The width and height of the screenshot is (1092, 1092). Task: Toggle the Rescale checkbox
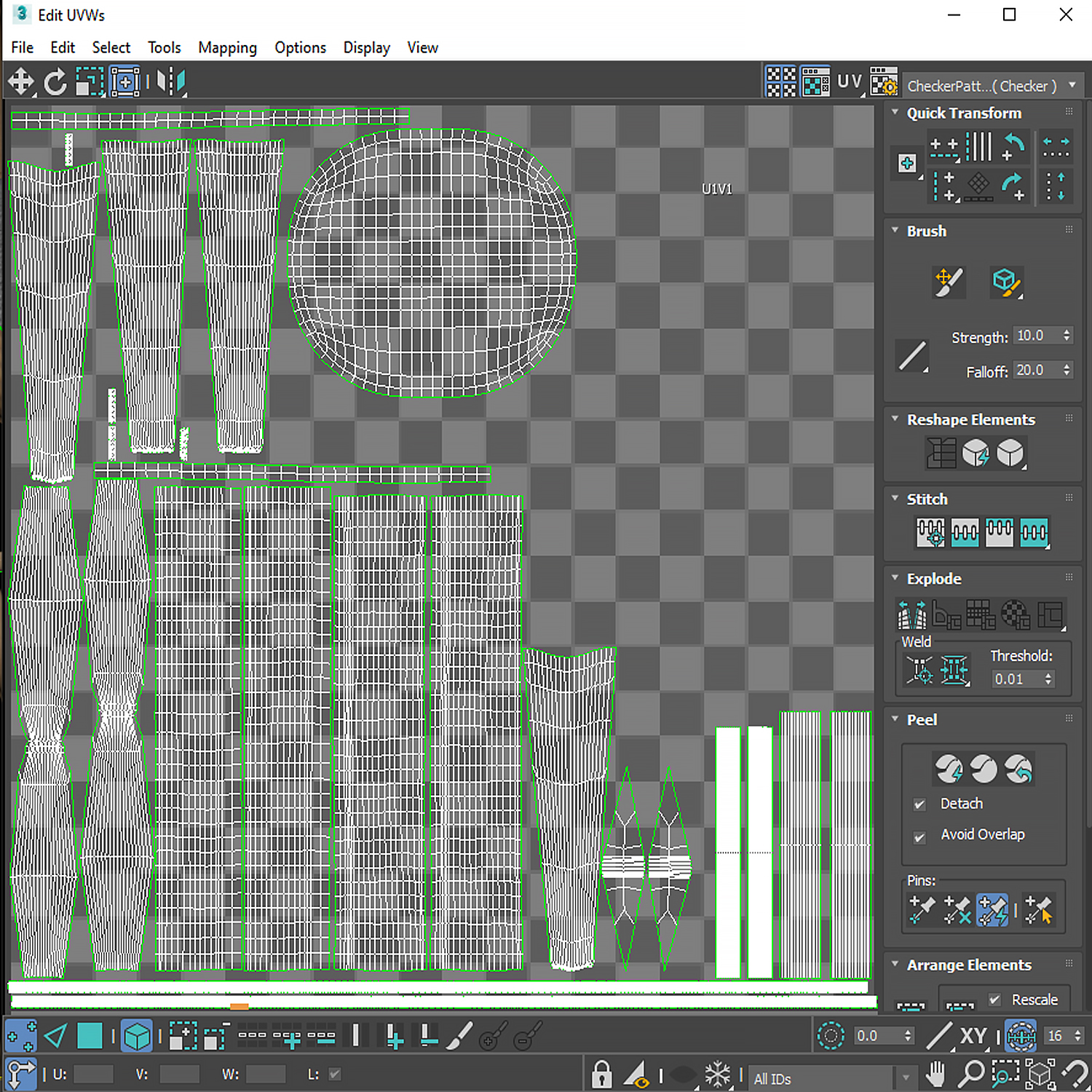tap(994, 1000)
